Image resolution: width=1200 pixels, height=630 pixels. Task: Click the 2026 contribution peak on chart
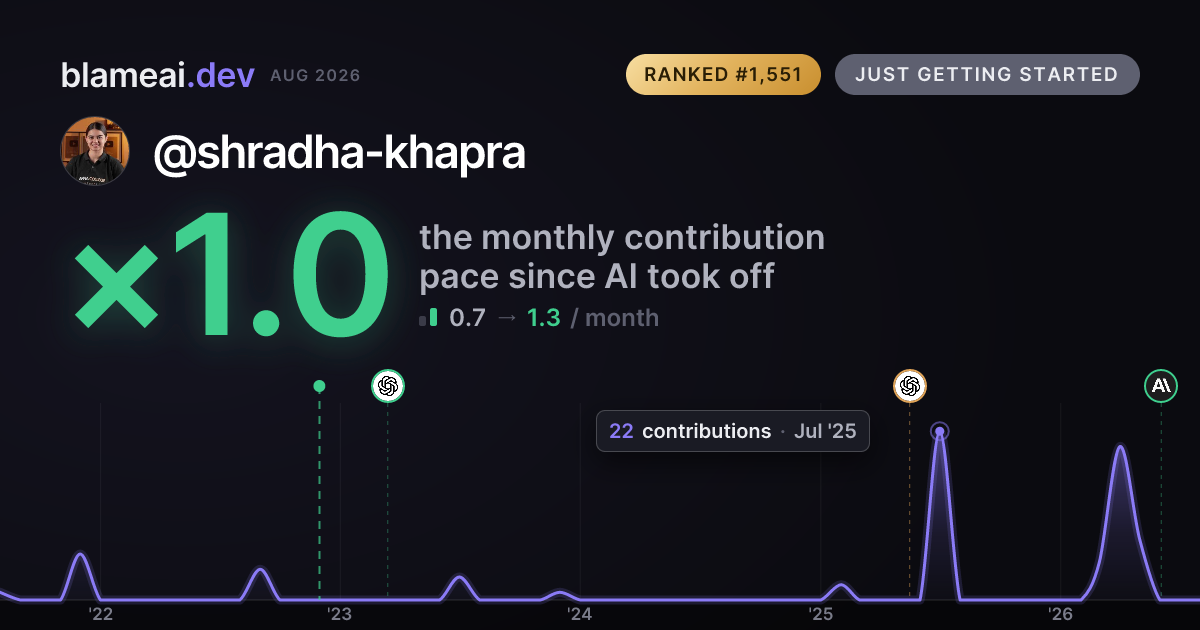tap(1120, 447)
